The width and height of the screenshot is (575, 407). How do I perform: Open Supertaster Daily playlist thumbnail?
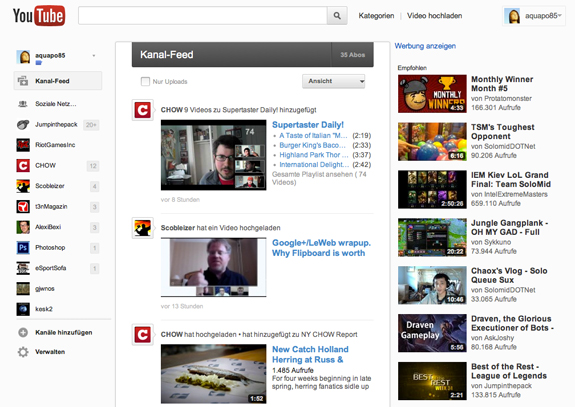[x=213, y=155]
